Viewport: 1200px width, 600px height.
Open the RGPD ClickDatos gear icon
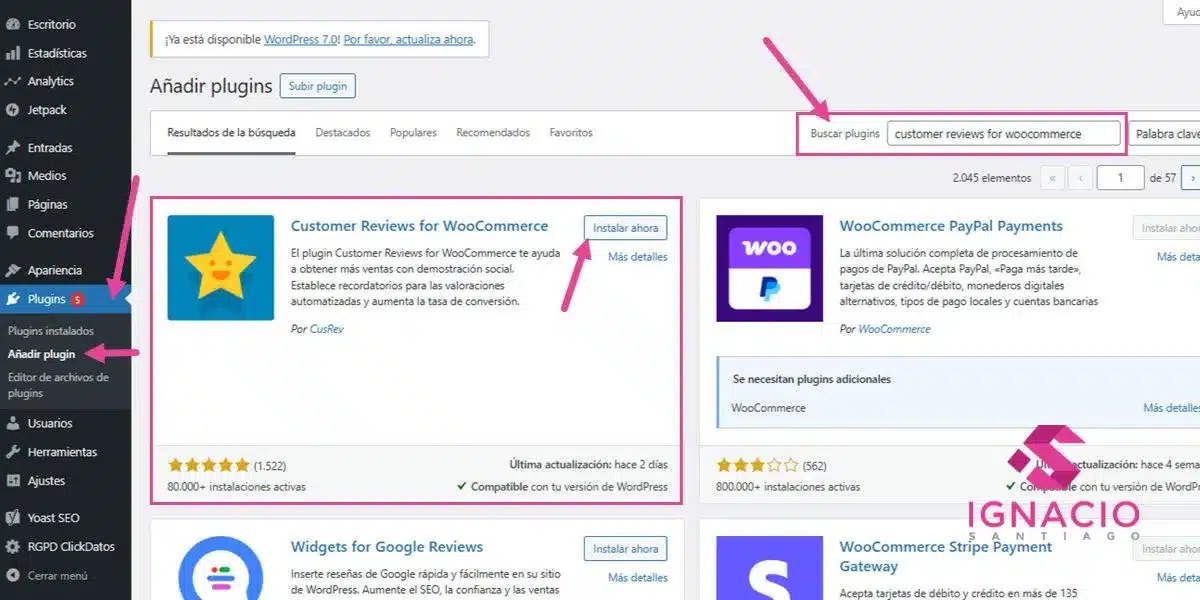click(13, 547)
